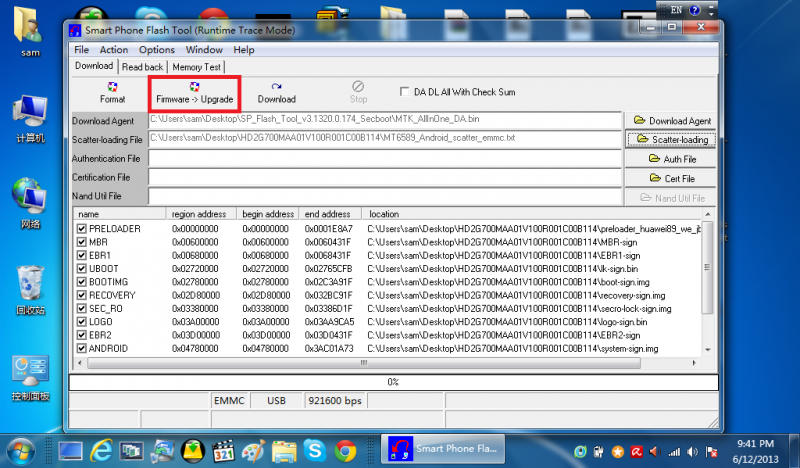
Task: Uncheck the UBOOT partition checkbox
Action: (x=82, y=268)
